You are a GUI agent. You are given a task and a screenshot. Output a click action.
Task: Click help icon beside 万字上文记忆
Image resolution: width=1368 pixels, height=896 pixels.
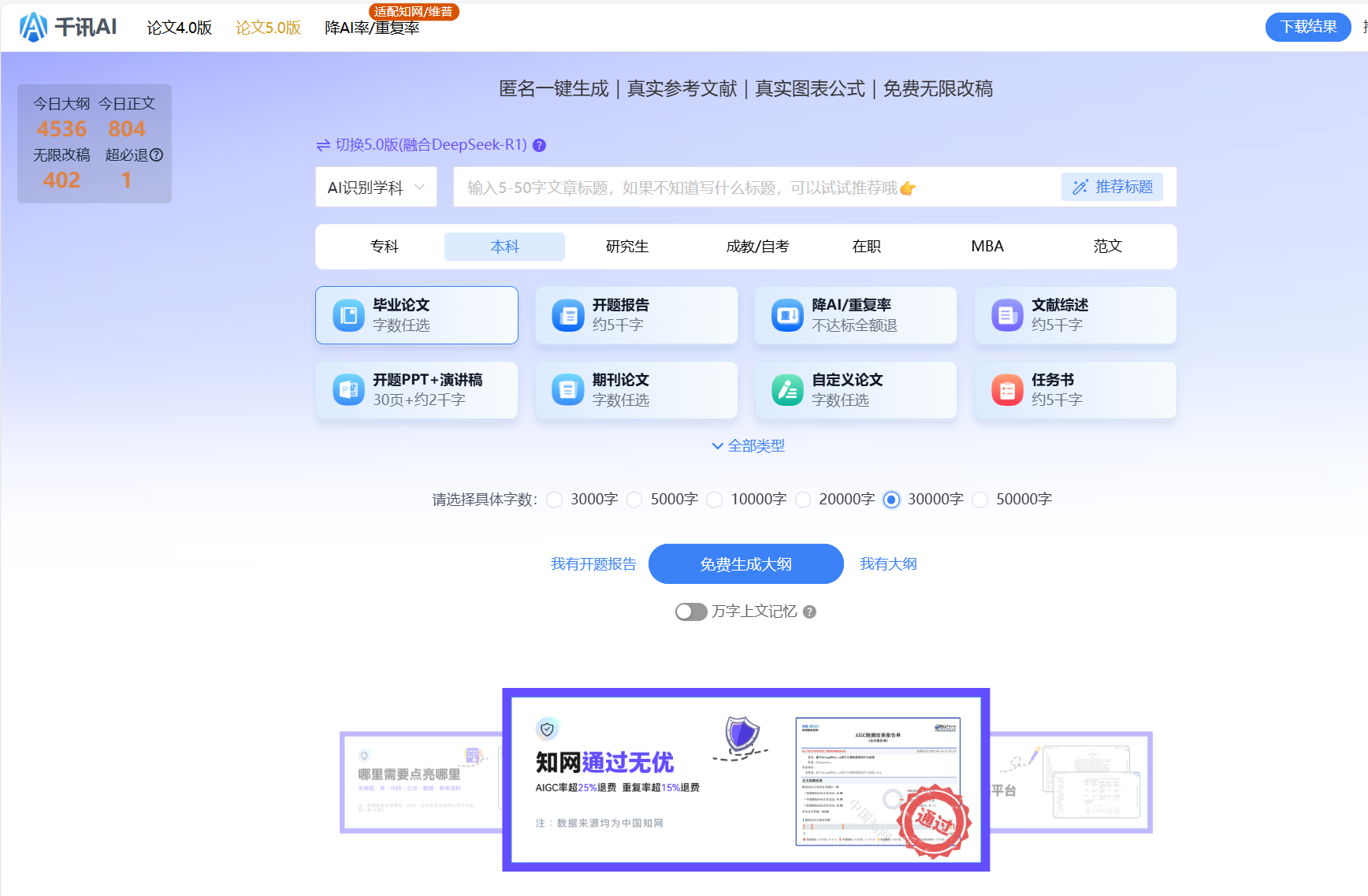809,612
